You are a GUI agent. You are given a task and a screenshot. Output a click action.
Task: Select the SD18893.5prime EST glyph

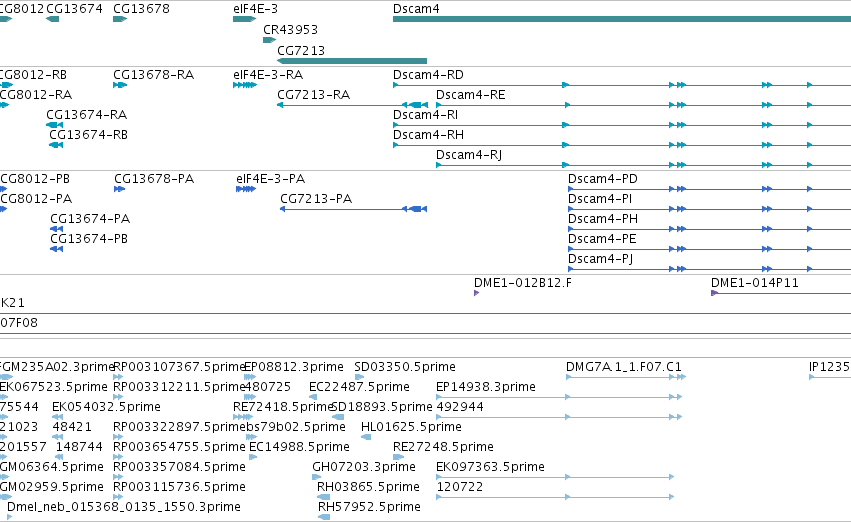point(338,417)
